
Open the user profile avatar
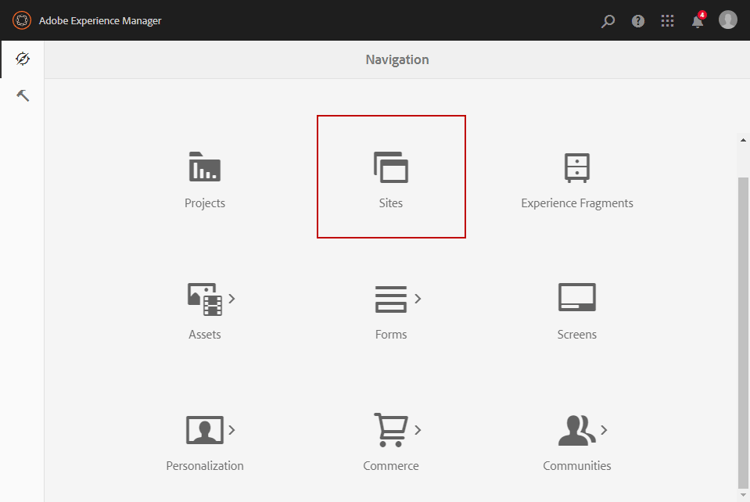click(x=728, y=20)
